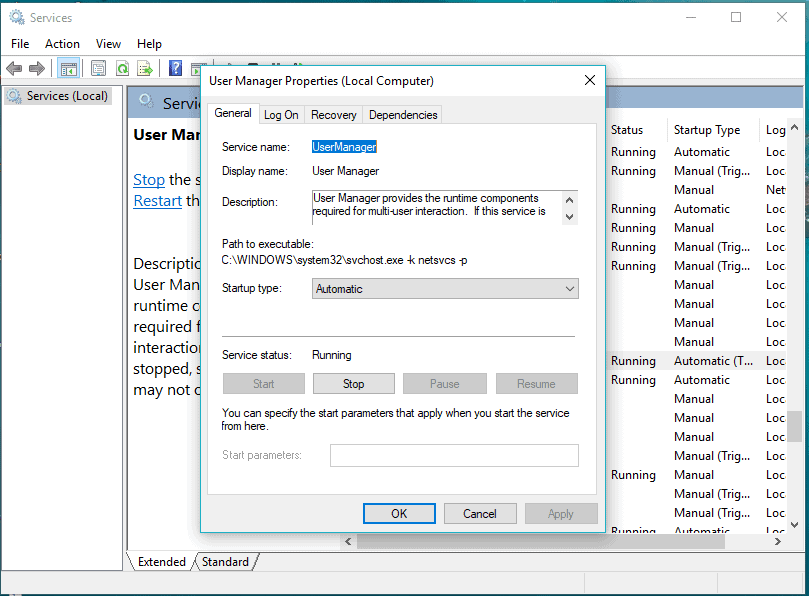809x596 pixels.
Task: Open the Properties toolbar icon in Services
Action: pos(98,68)
